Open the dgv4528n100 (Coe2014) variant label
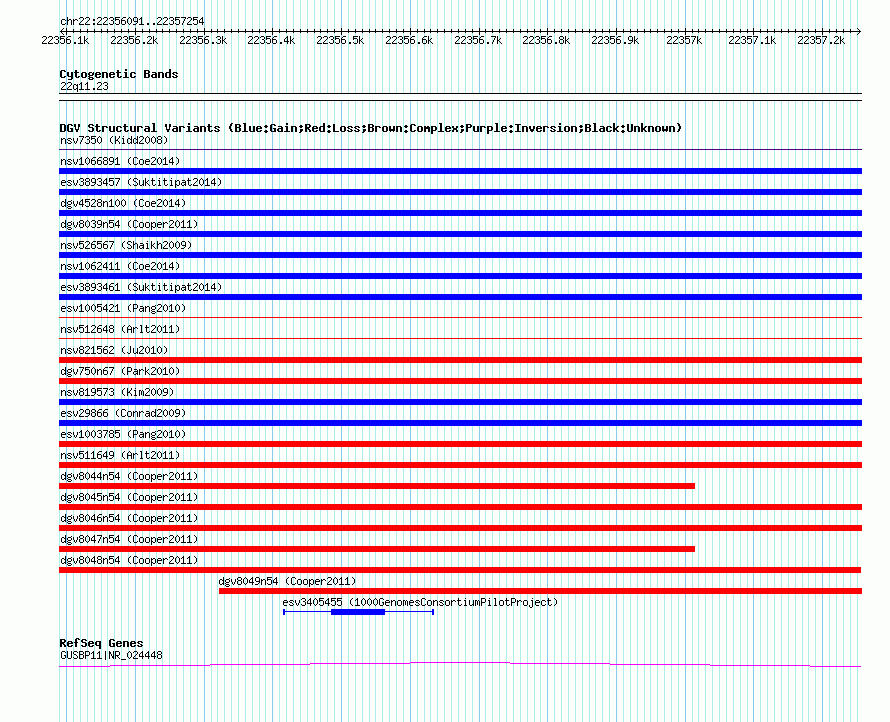Viewport: 890px width, 722px height. (123, 203)
